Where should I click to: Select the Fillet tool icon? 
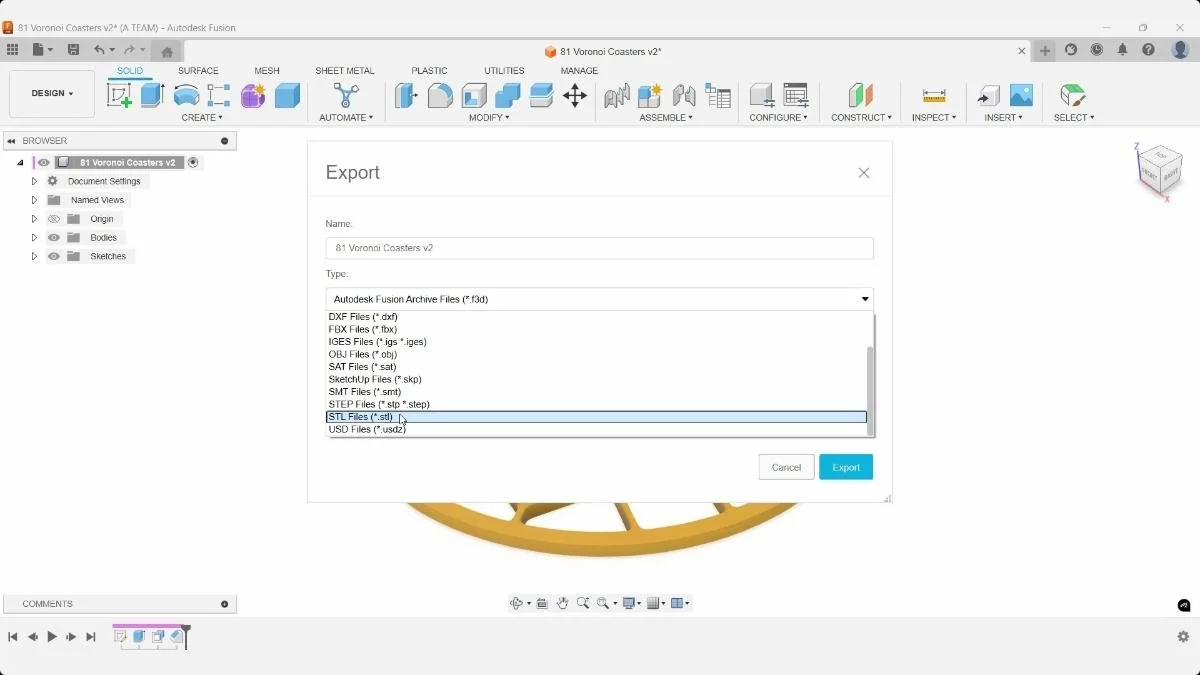(440, 95)
